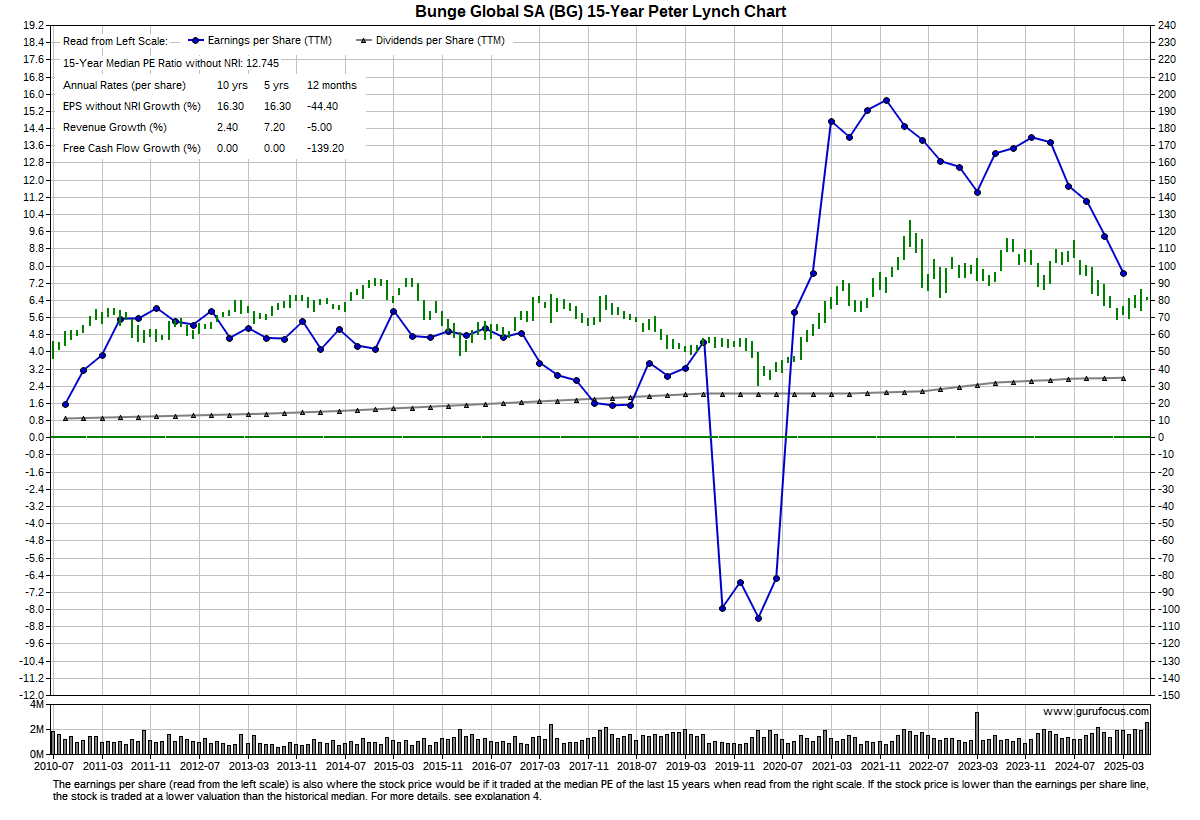The width and height of the screenshot is (1200, 820).
Task: Click the 2023-11 date on x-axis
Action: [x=1026, y=765]
